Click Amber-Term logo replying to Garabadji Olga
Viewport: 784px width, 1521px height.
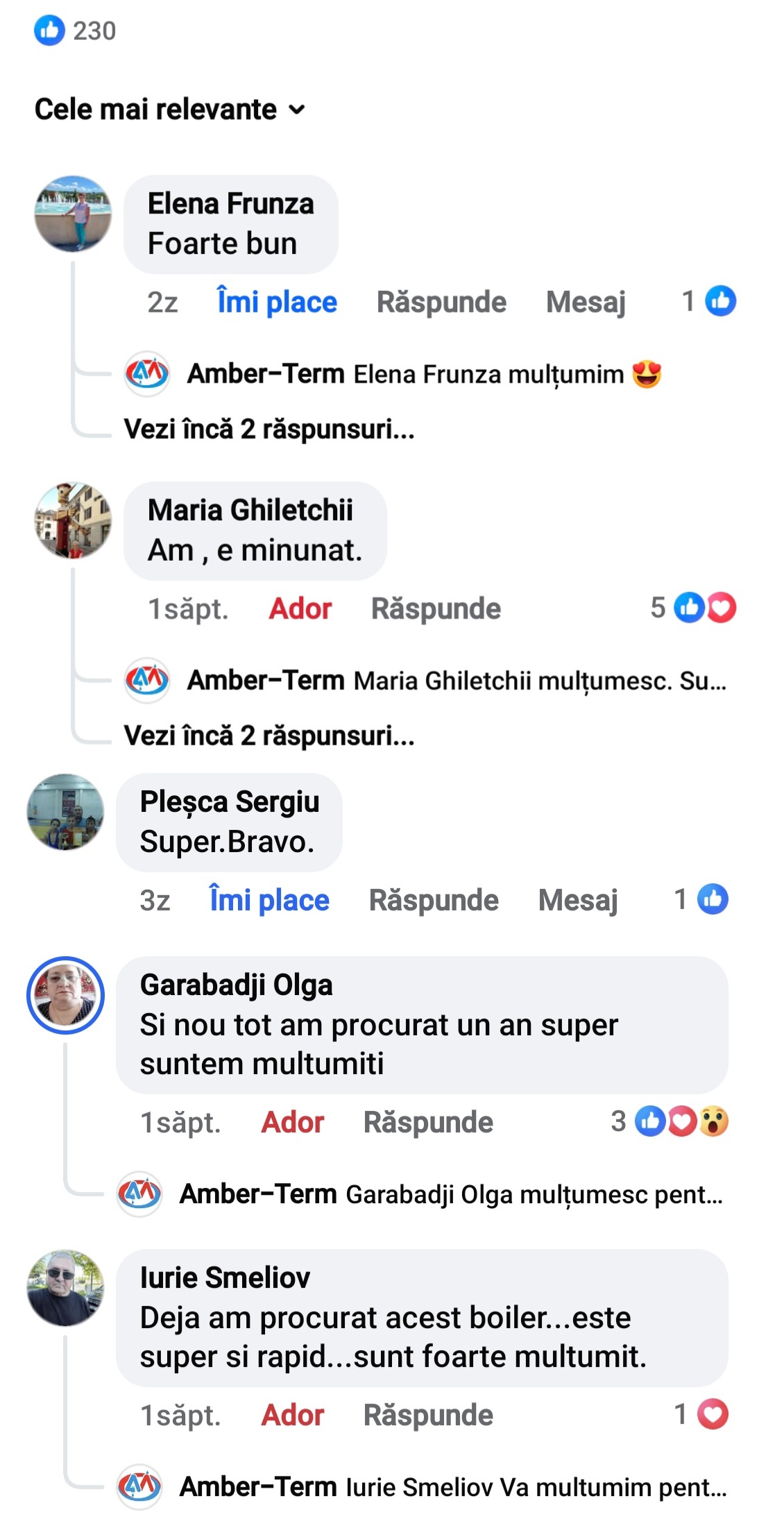[139, 1194]
